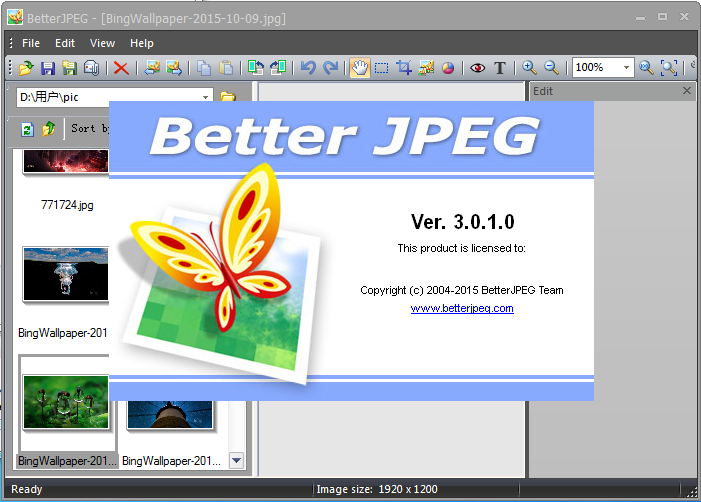Close the Edit panel
Image resolution: width=701 pixels, height=502 pixels.
coord(686,91)
